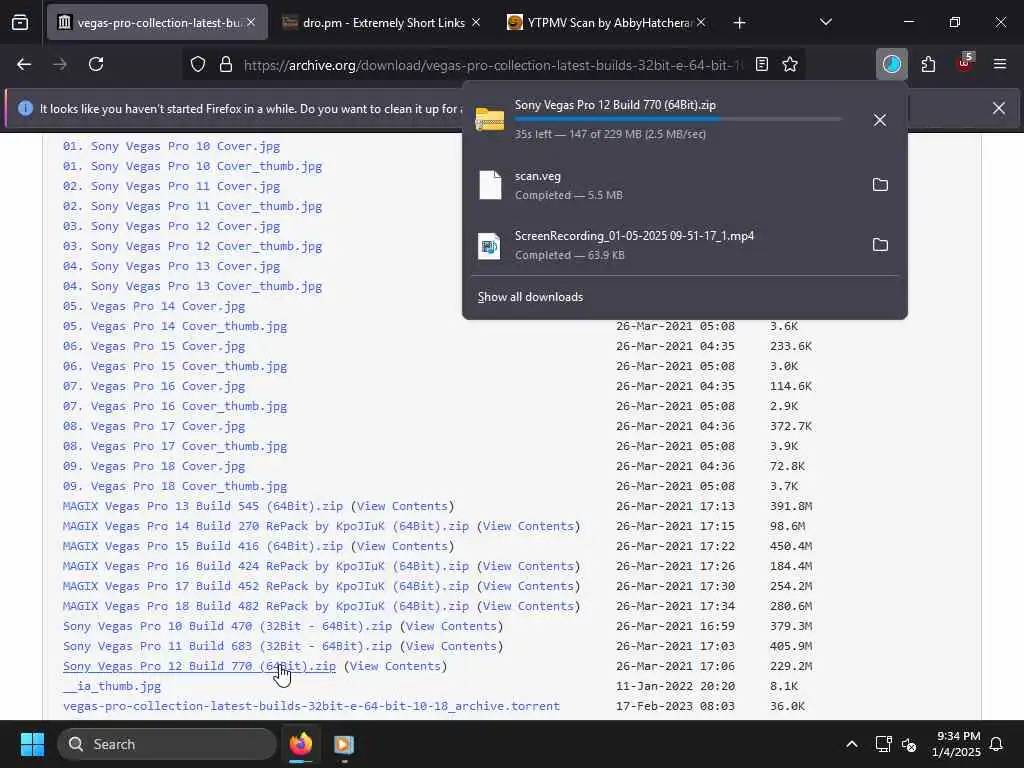Click the Sony Vegas download progress bar
Screen dimensions: 1024x768
pyautogui.click(x=678, y=120)
